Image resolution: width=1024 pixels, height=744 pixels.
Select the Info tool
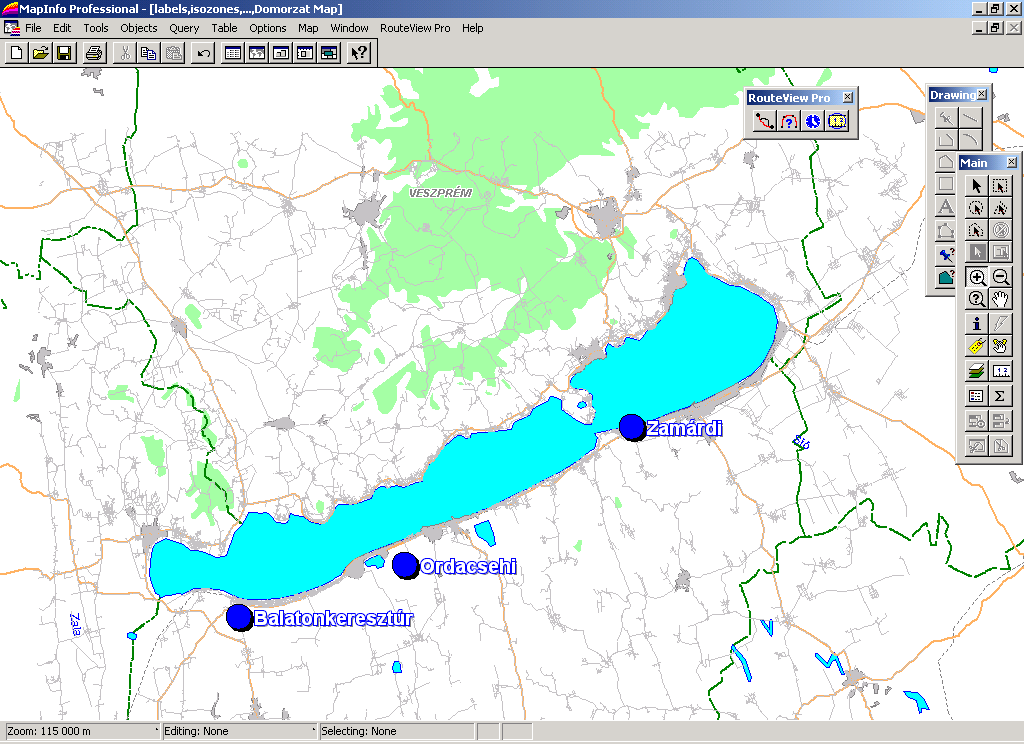[x=977, y=324]
